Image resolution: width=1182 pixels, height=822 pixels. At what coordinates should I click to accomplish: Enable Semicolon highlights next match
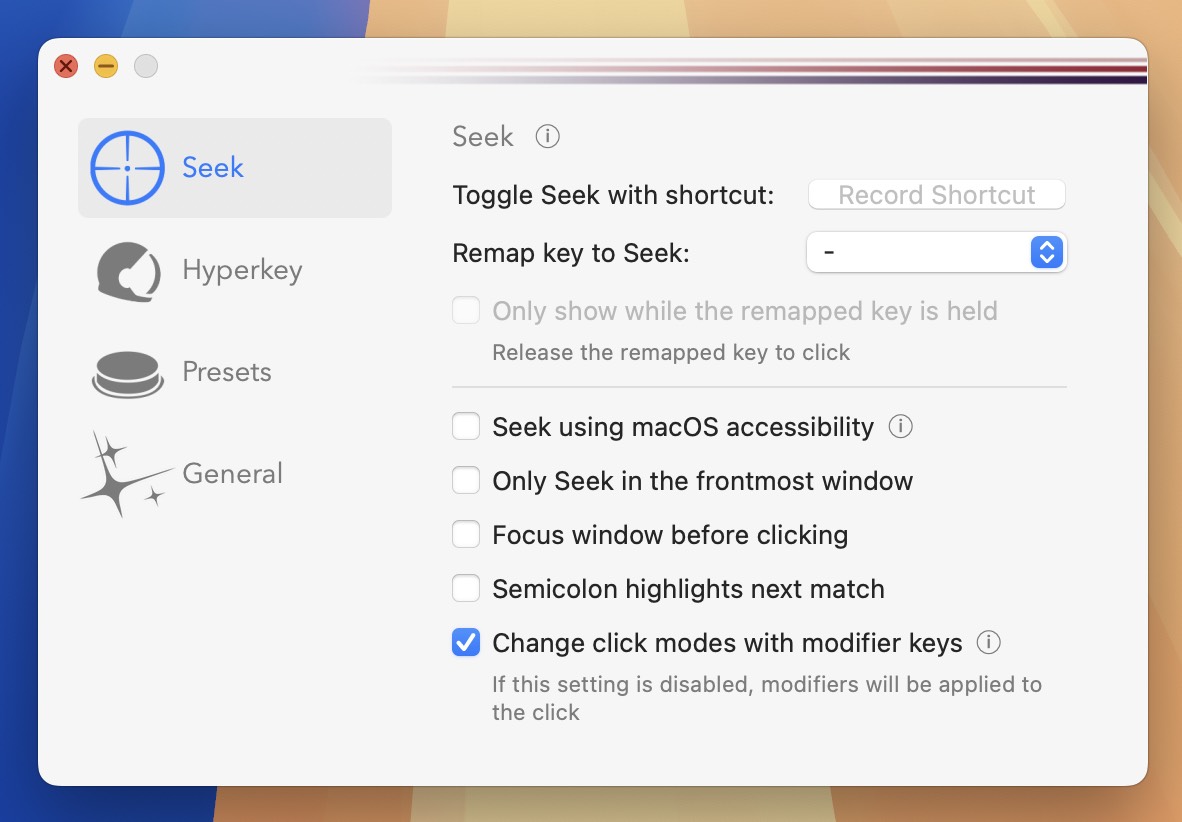465,588
